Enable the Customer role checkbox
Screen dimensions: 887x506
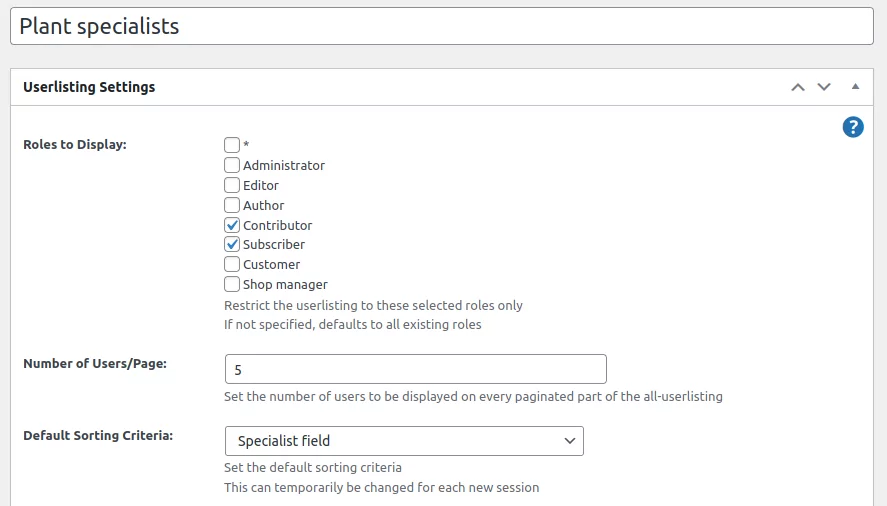pos(232,264)
